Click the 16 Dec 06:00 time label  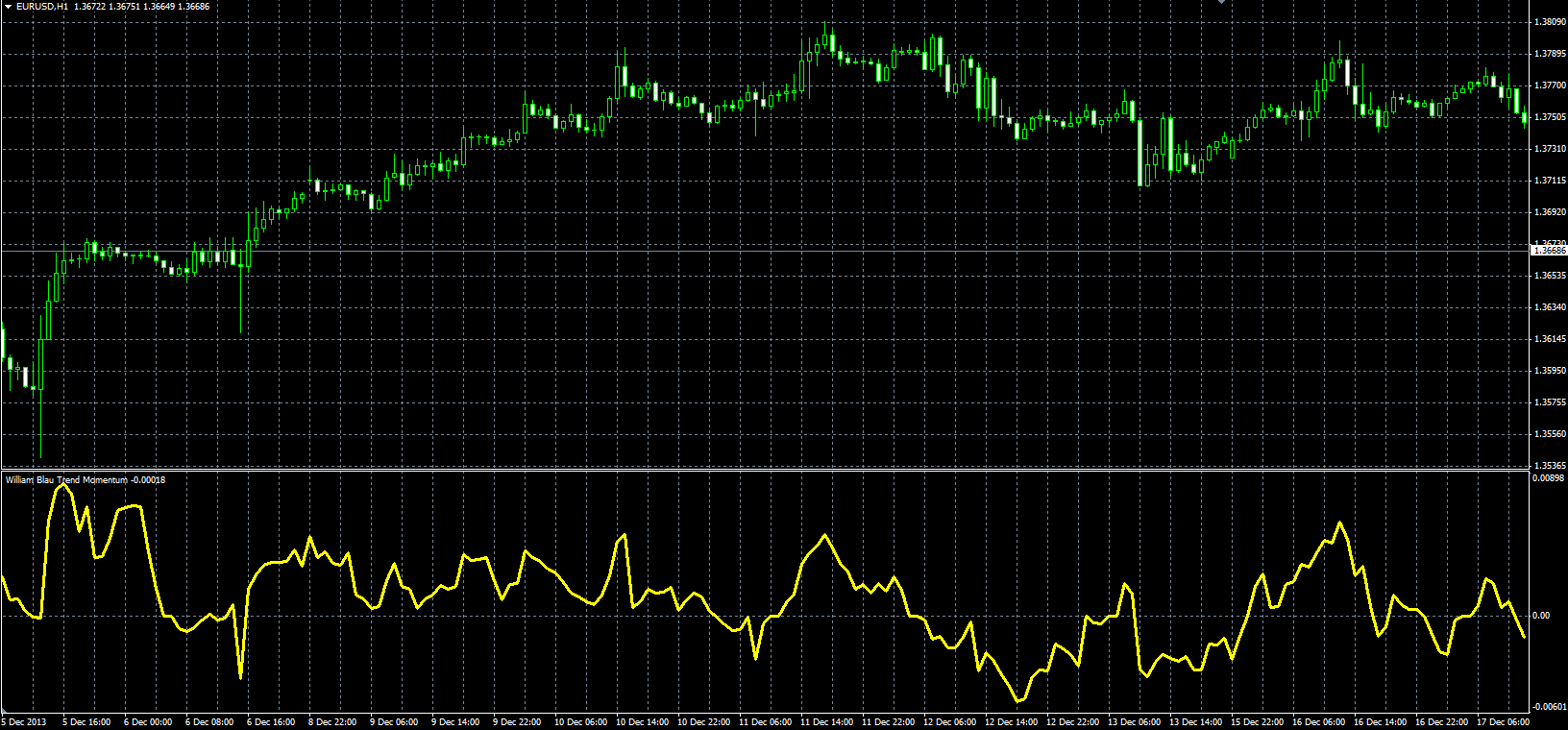[1319, 722]
